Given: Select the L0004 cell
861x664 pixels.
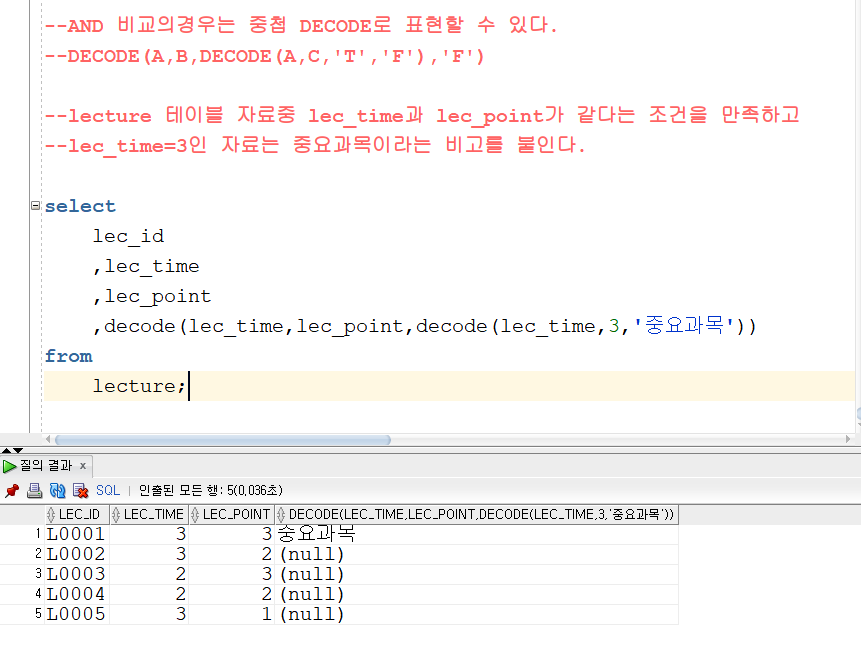Looking at the screenshot, I should click(x=76, y=594).
